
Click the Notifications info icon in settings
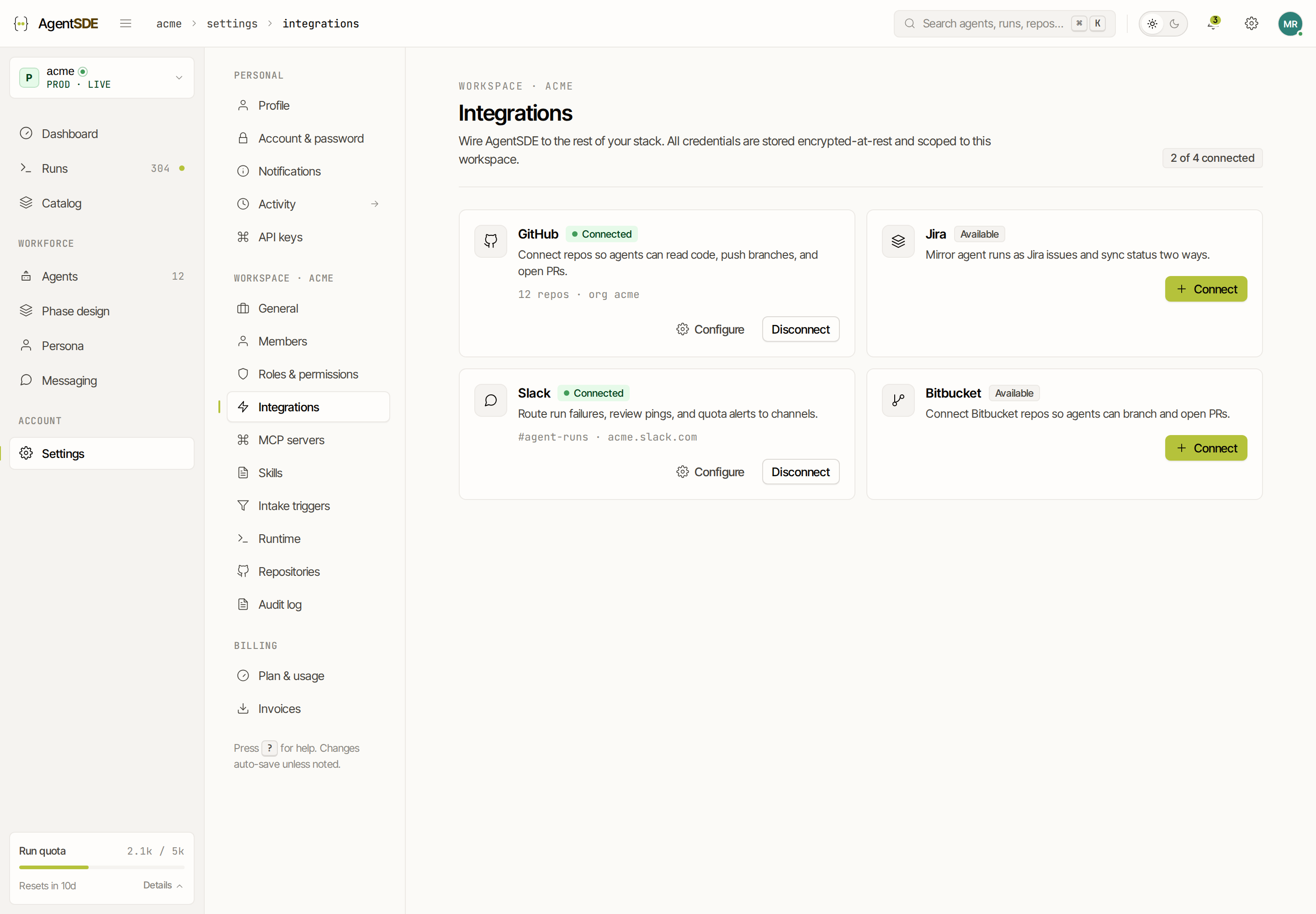coord(243,171)
